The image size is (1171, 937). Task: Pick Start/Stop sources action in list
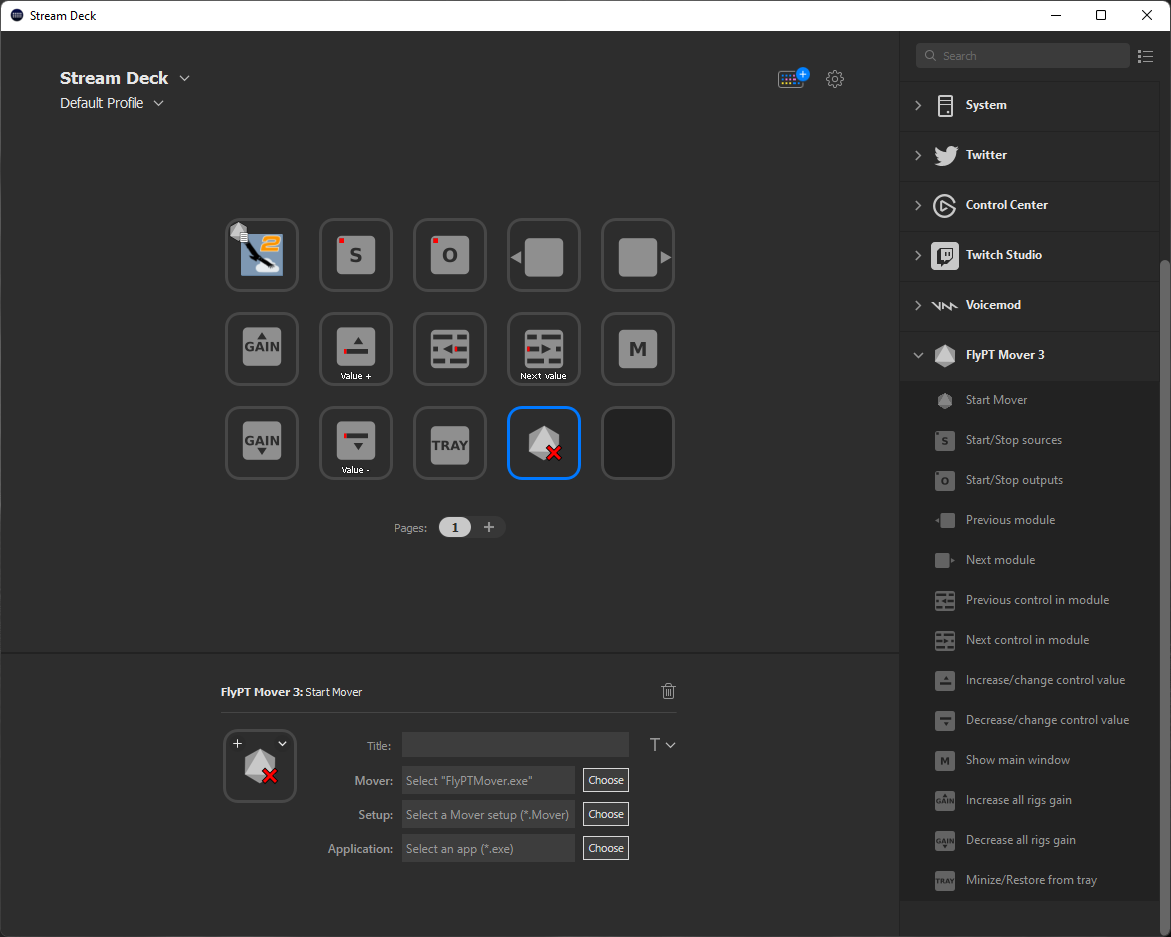tap(1030, 441)
